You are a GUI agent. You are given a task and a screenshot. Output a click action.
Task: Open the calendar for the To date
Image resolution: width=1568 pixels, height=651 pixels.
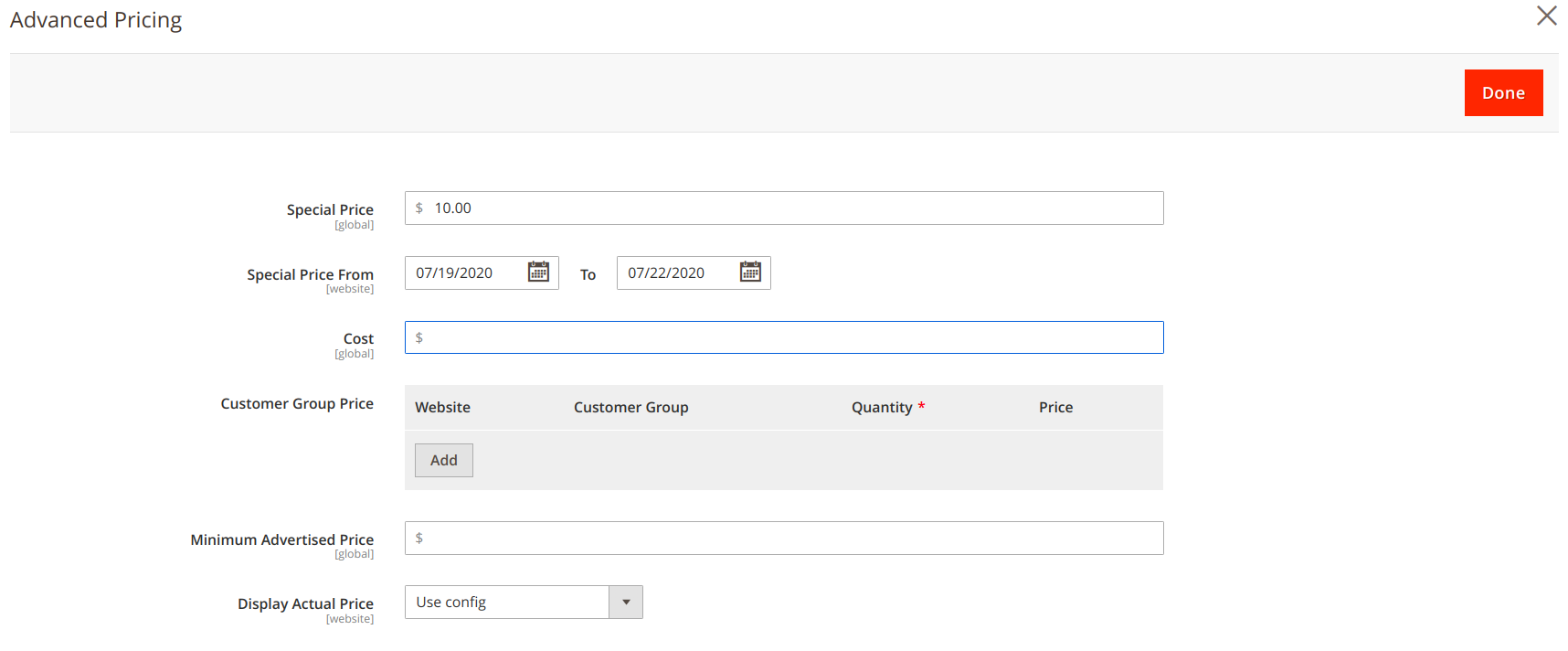[750, 272]
